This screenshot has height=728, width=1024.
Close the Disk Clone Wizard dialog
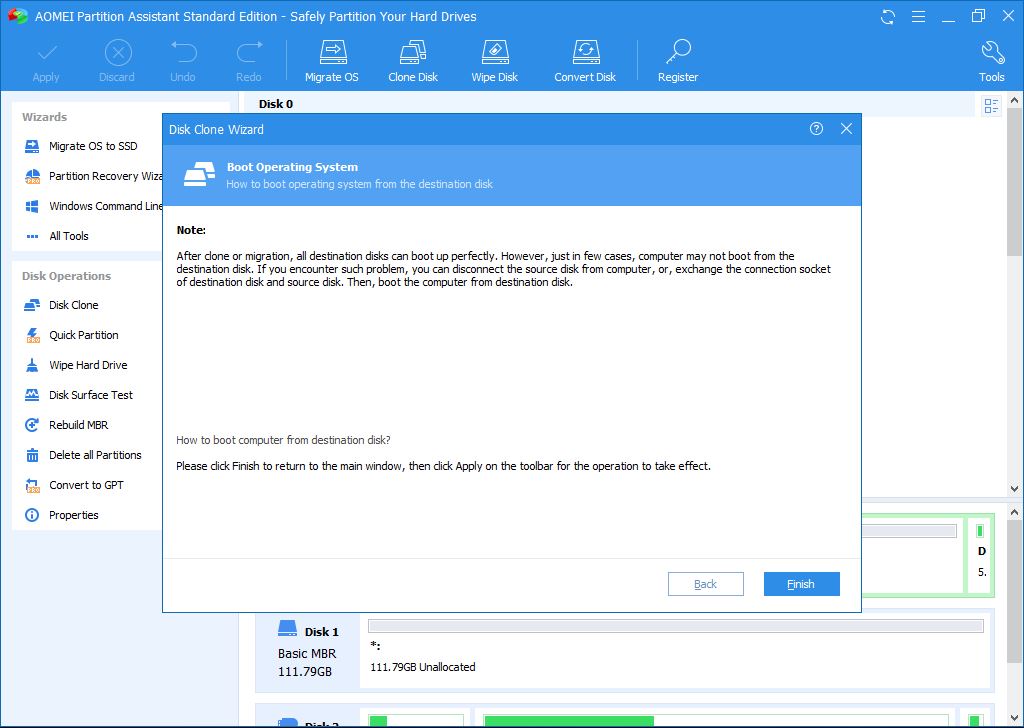coord(846,129)
